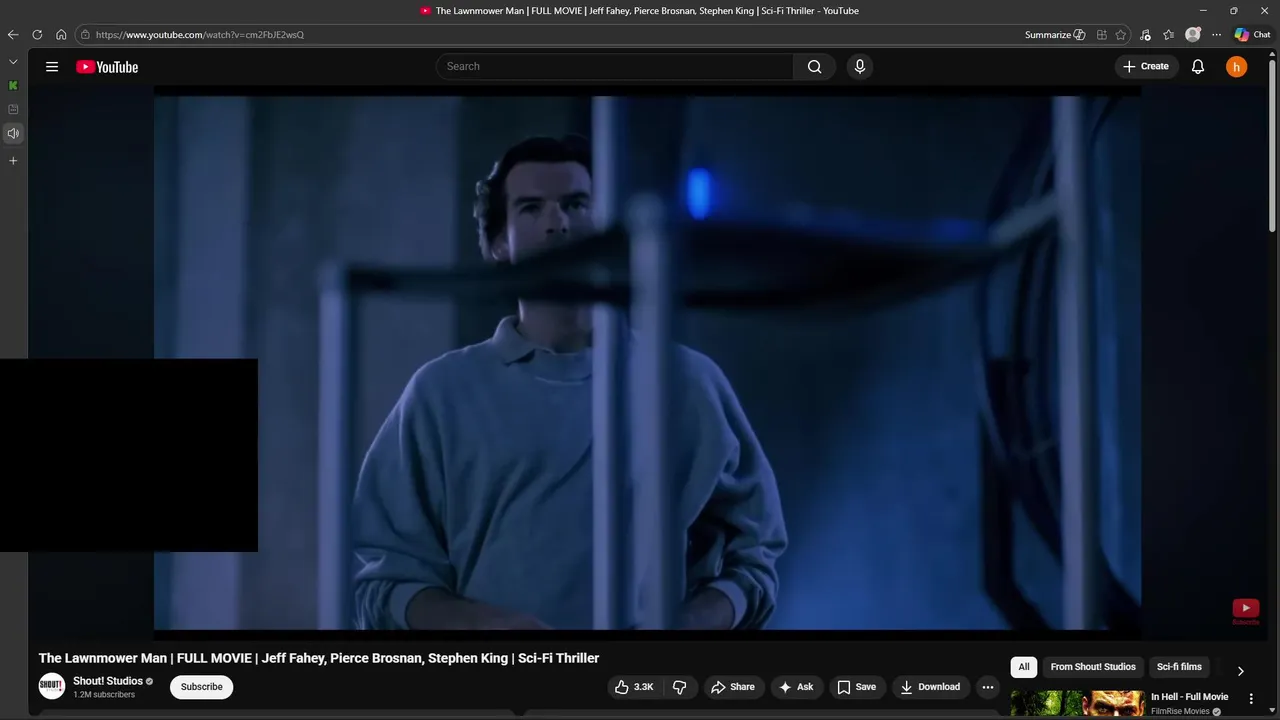Select the YouTube URL in the address bar

pos(200,34)
